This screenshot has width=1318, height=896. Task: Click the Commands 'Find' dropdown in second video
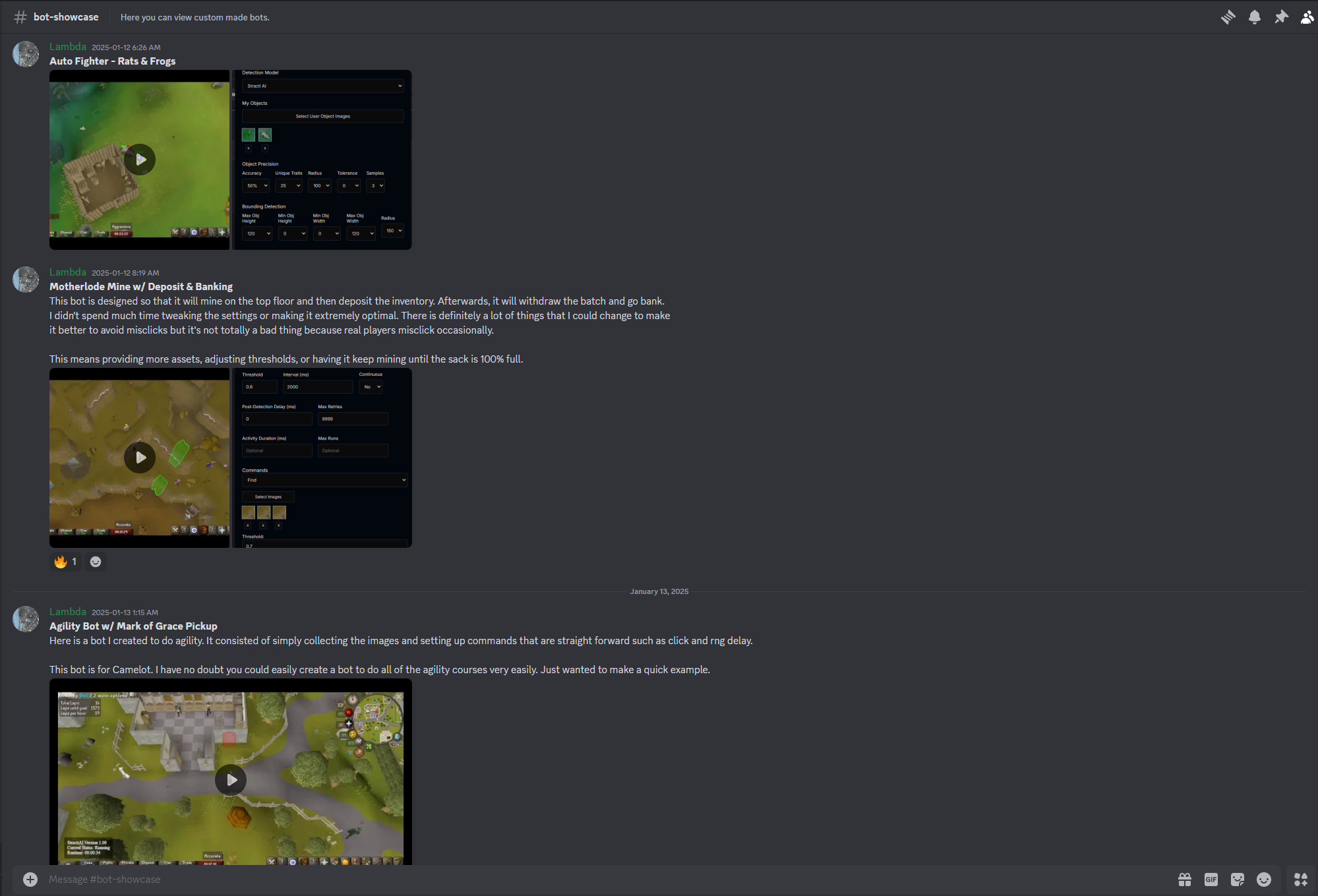coord(324,480)
